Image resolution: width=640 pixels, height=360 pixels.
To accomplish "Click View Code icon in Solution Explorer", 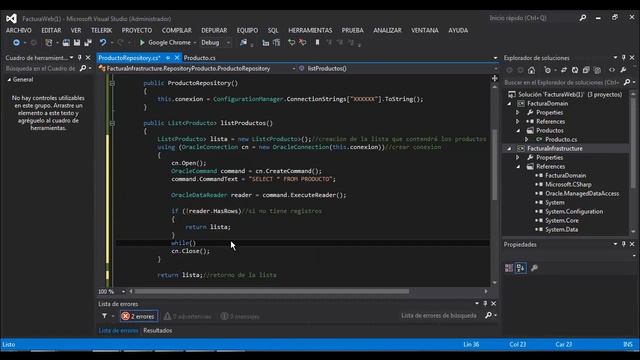I will click(x=612, y=70).
